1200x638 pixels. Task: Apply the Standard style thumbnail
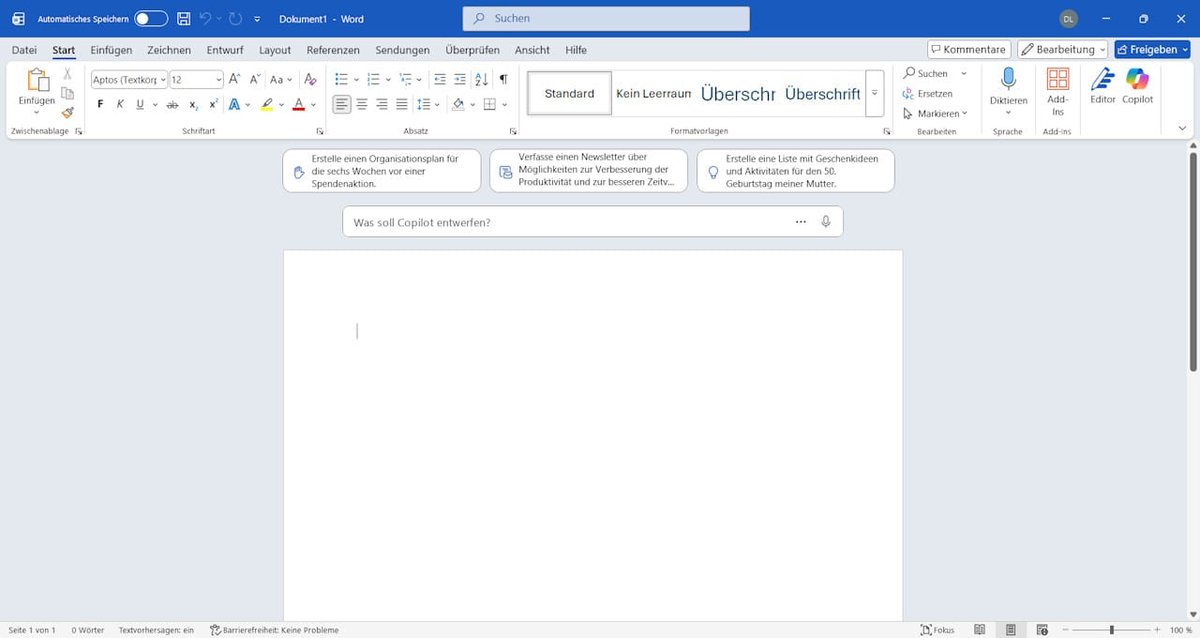point(569,93)
